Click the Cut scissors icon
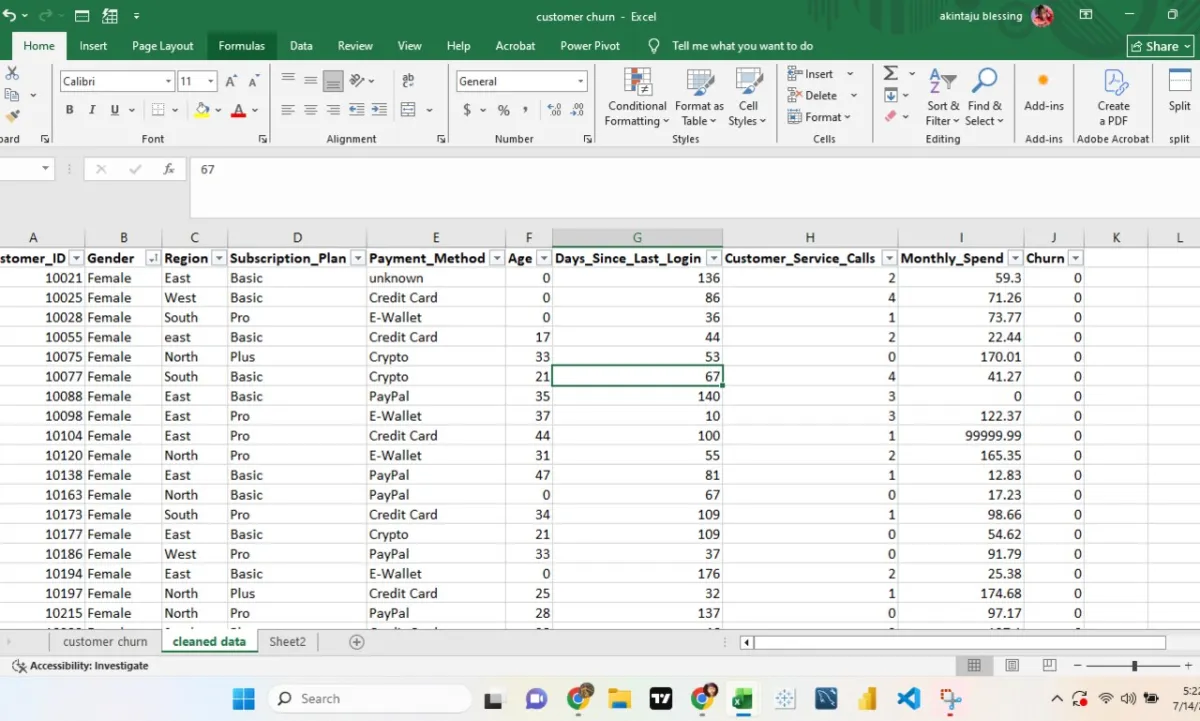This screenshot has width=1200, height=721. (12, 73)
